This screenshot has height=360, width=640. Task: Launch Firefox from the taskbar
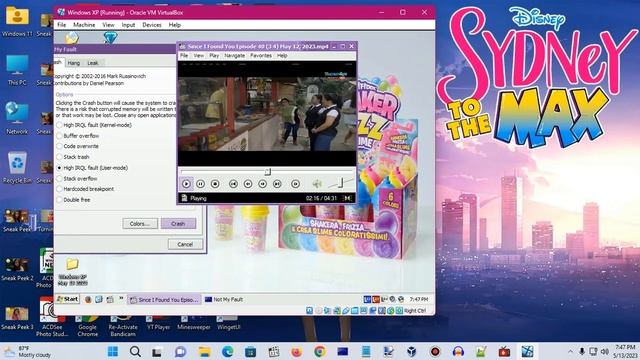click(297, 351)
